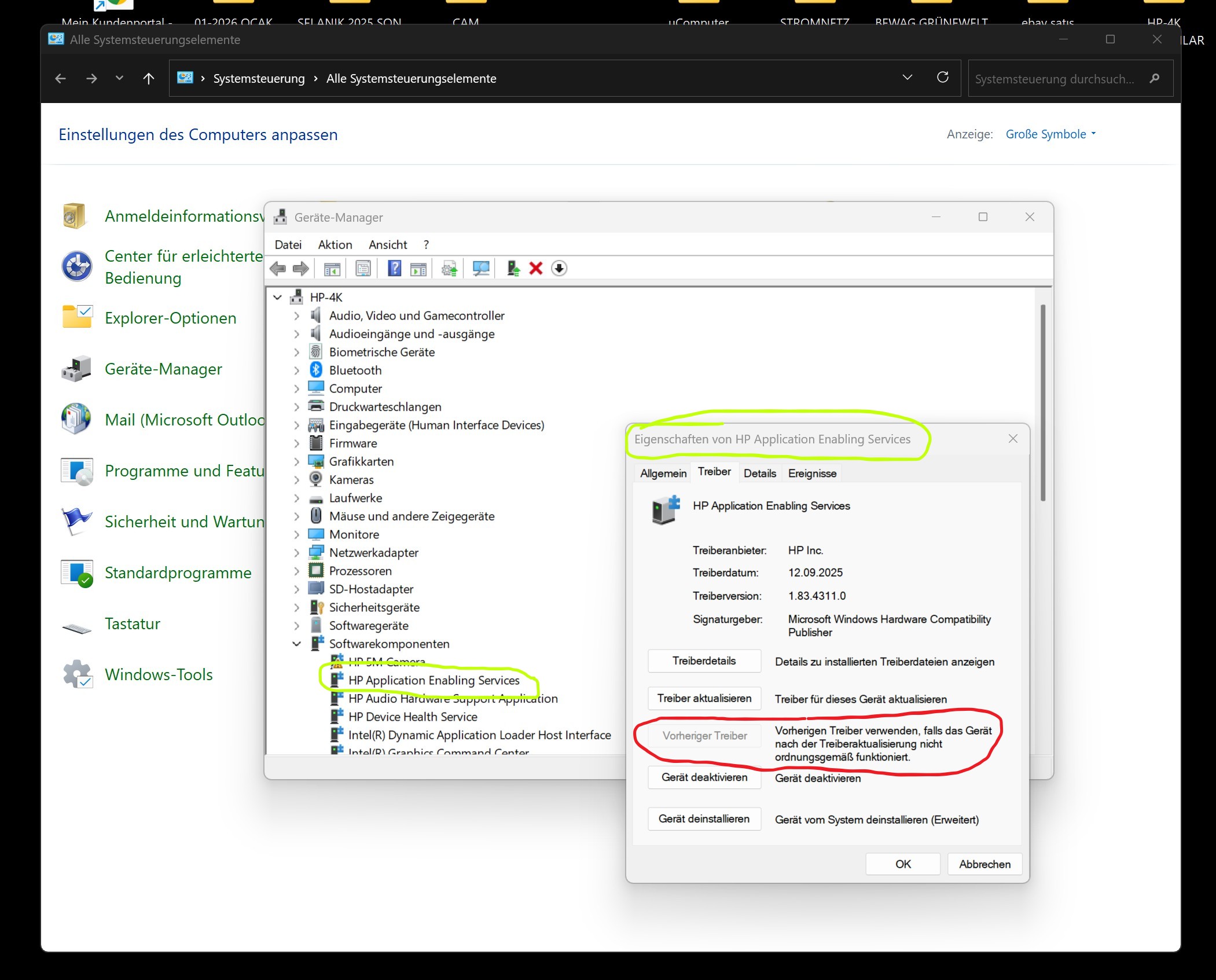This screenshot has width=1216, height=980.
Task: Expand the Grafikkarten category
Action: pyautogui.click(x=297, y=462)
